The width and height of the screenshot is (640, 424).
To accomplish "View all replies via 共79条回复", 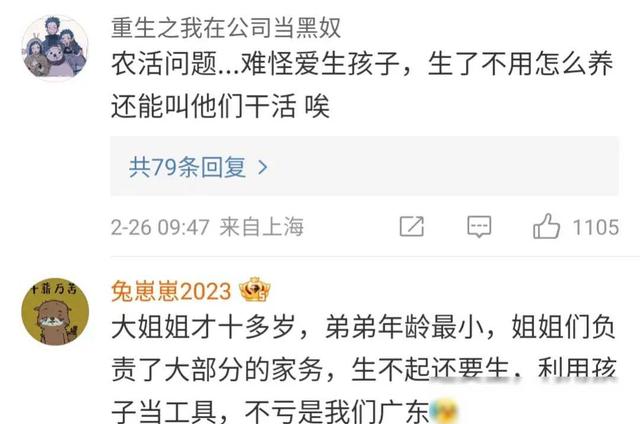I will coord(188,167).
